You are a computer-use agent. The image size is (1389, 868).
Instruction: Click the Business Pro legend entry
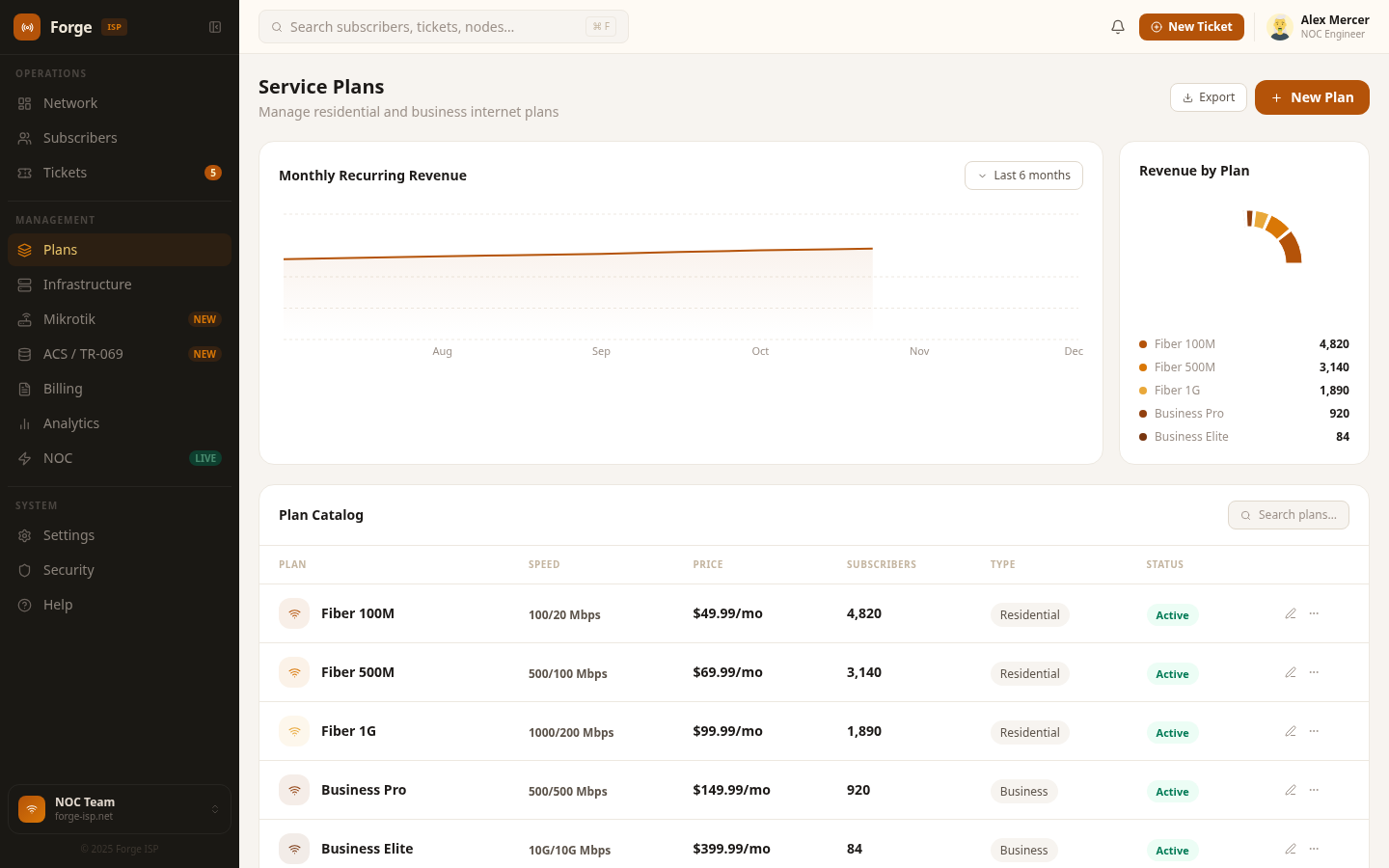coord(1244,414)
